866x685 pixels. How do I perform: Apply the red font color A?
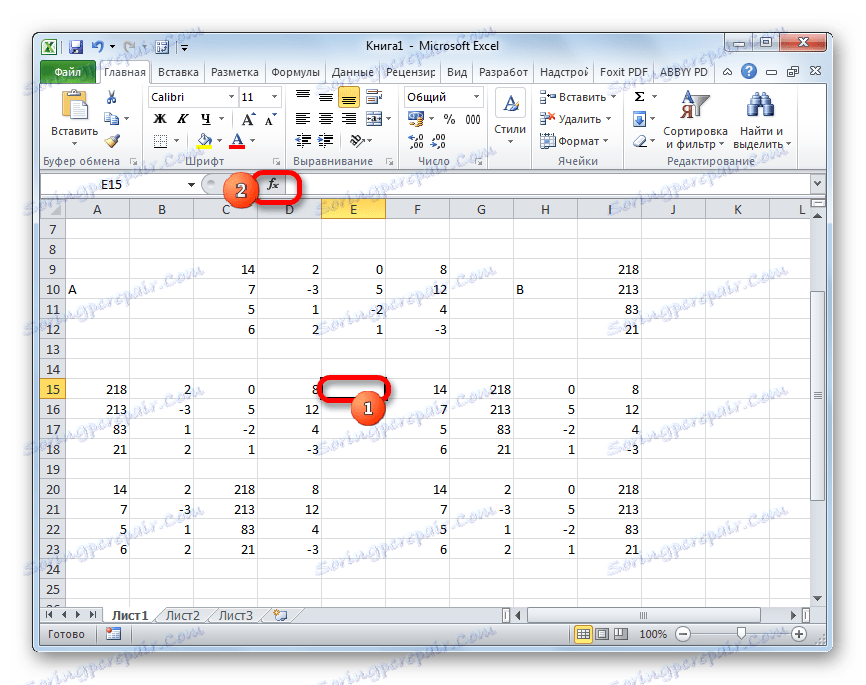(x=237, y=141)
